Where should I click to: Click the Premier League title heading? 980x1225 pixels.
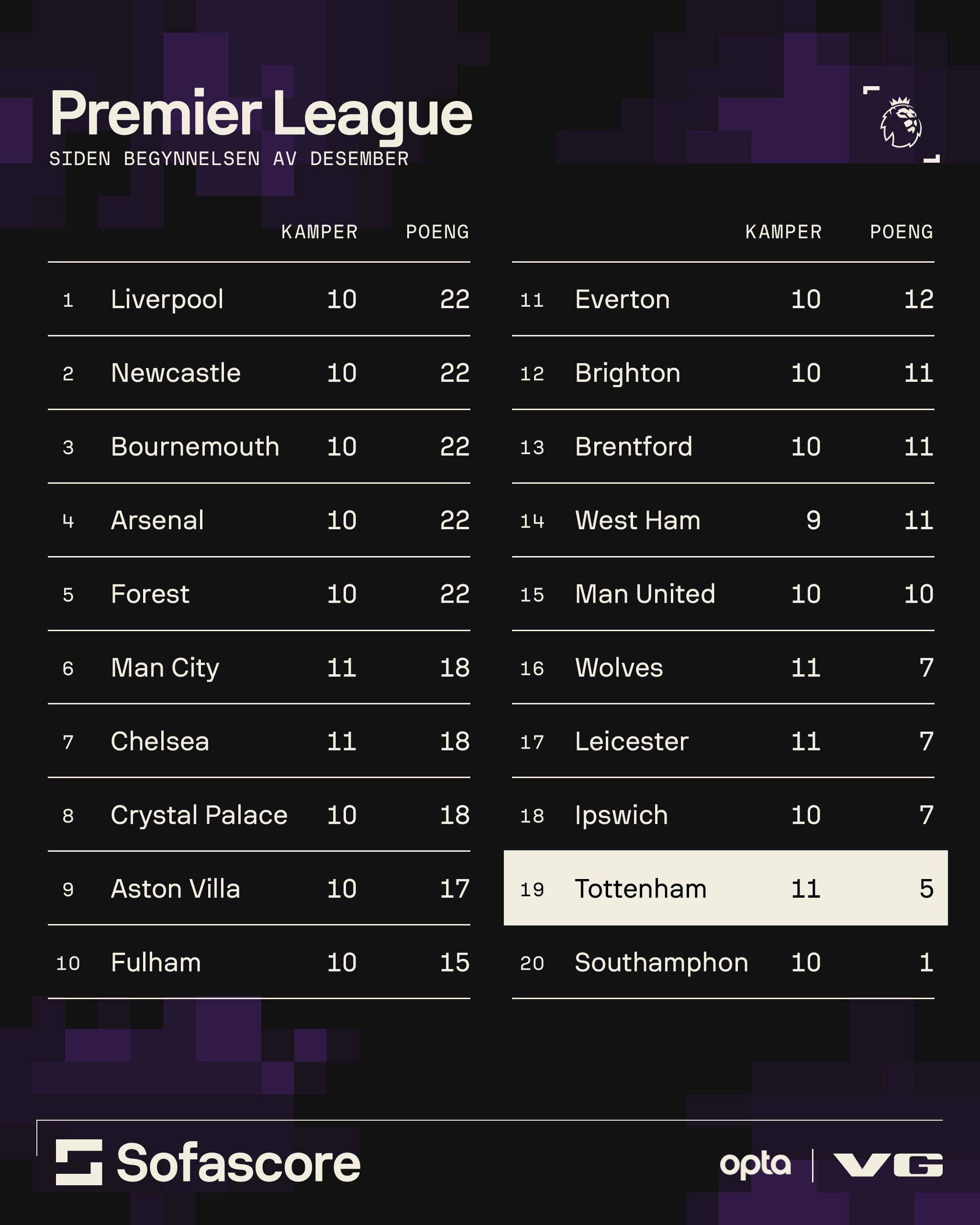(261, 114)
